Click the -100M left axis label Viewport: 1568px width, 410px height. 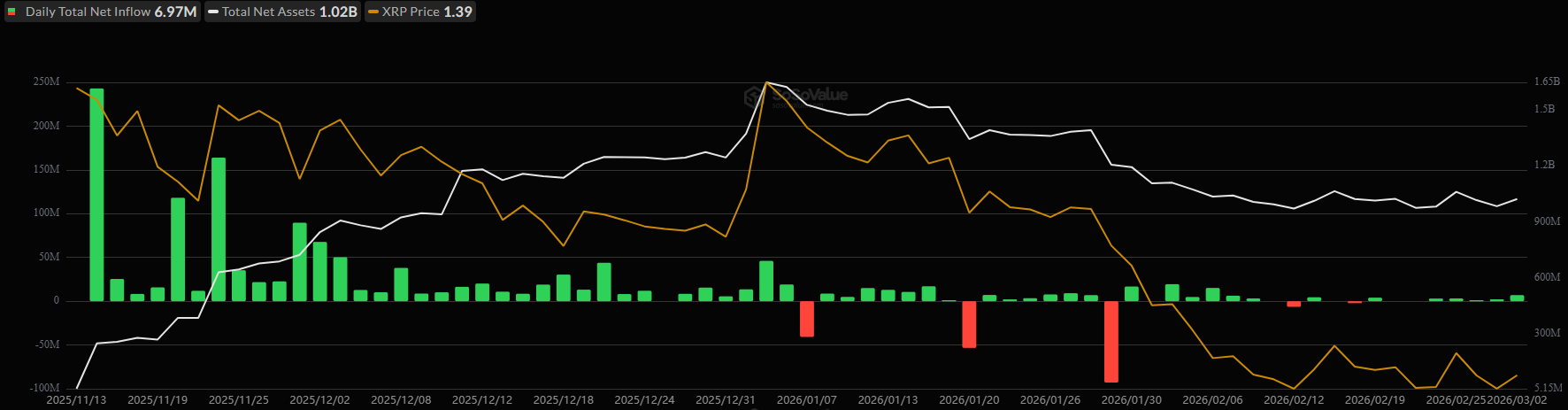45,388
